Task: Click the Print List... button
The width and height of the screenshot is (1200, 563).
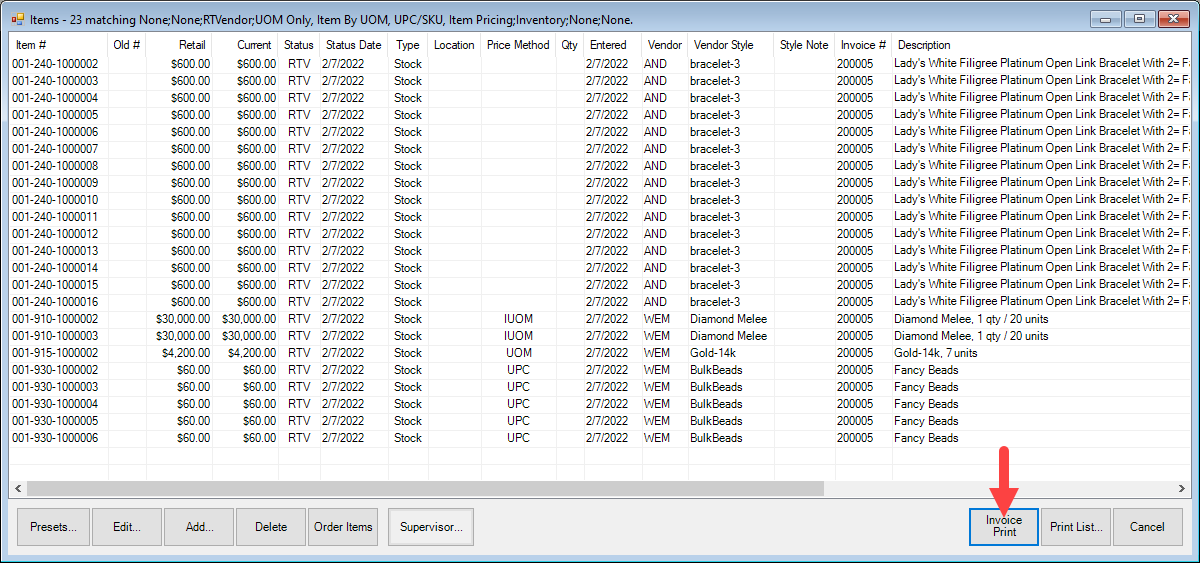Action: [x=1076, y=527]
